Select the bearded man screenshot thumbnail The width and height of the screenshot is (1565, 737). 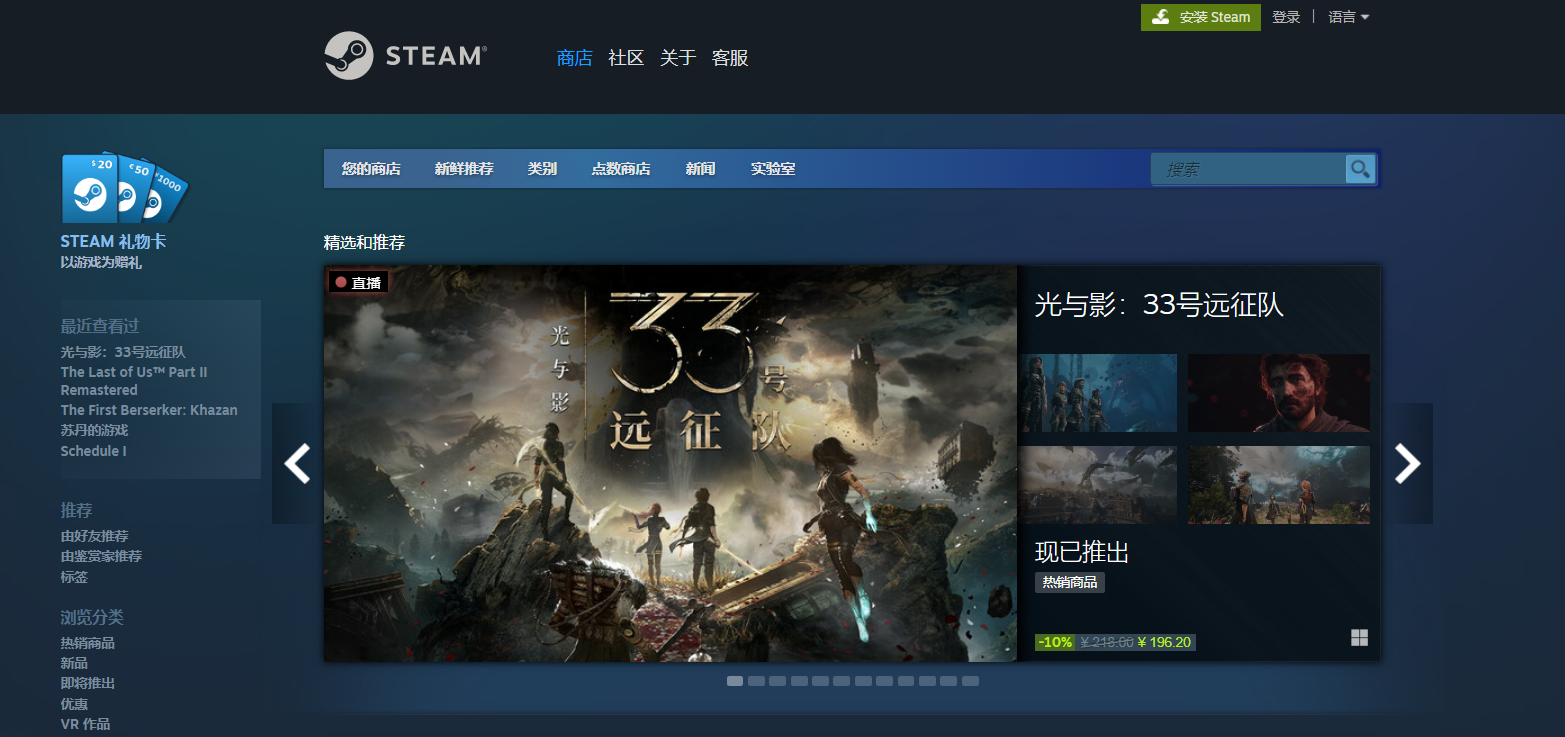[x=1278, y=393]
